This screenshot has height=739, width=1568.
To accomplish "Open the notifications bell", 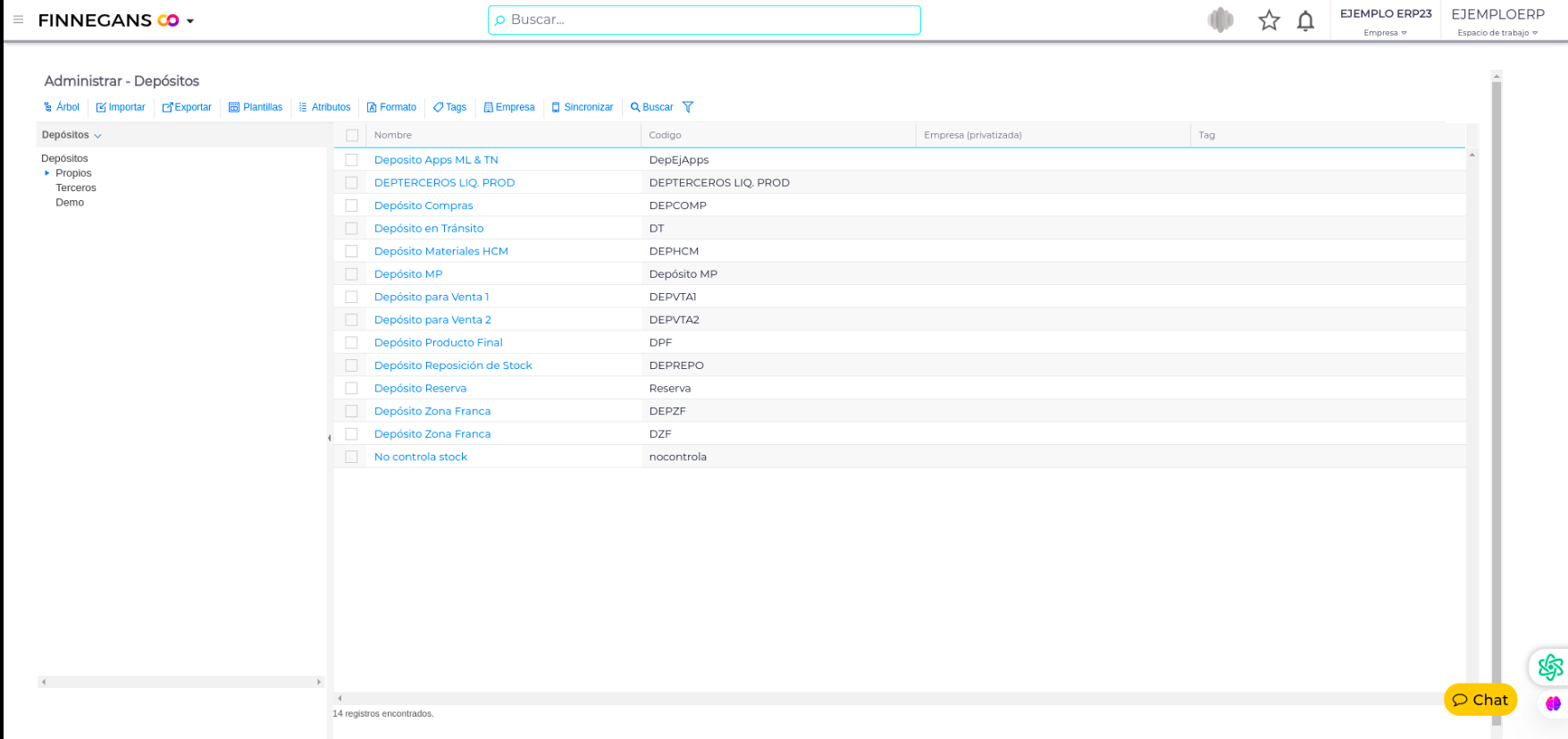I will 1305,21.
